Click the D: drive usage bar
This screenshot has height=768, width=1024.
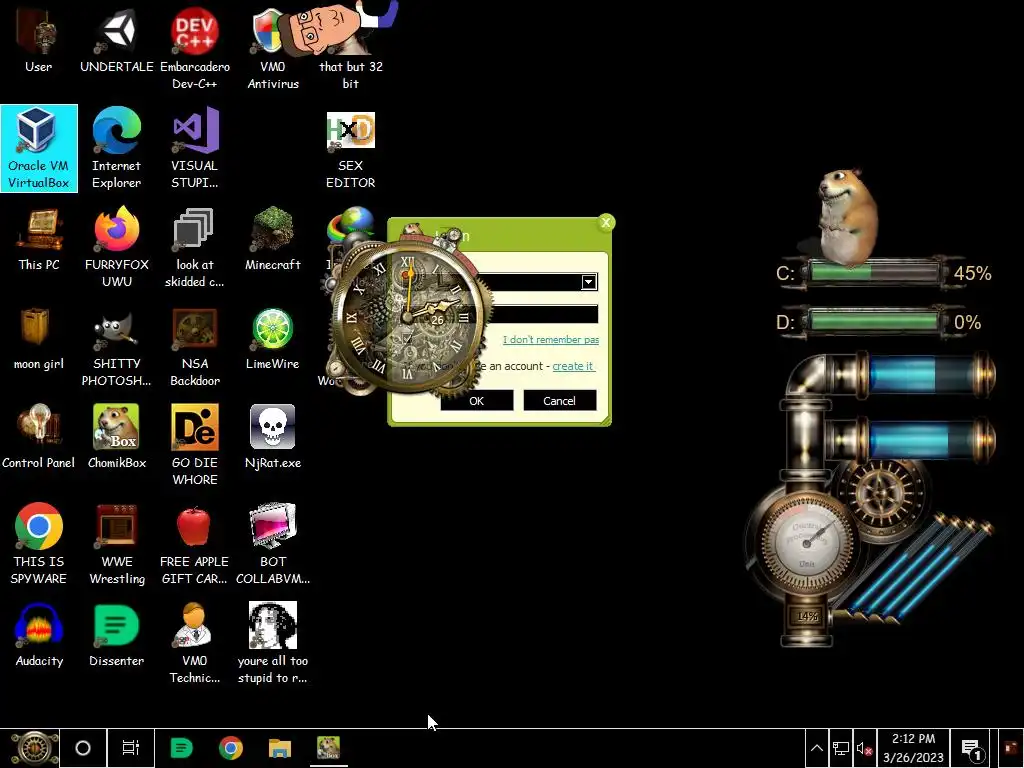[x=874, y=321]
